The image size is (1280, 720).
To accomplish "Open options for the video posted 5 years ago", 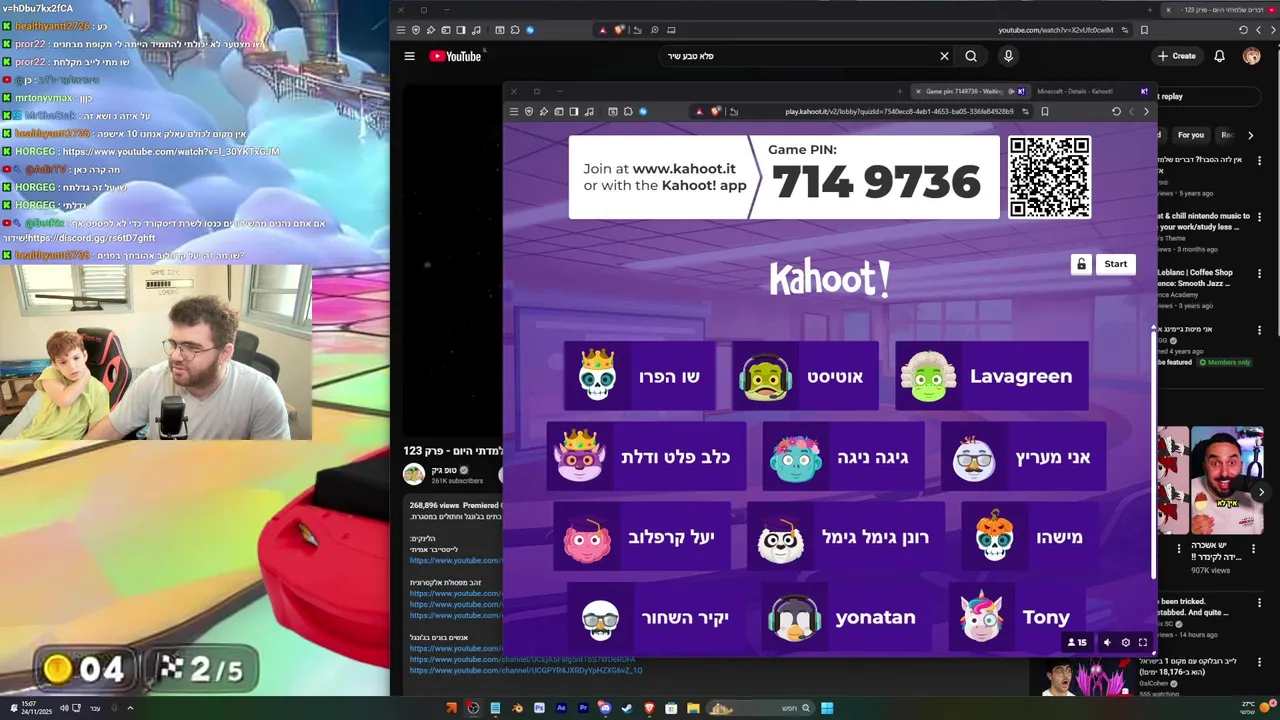I will pyautogui.click(x=1259, y=160).
